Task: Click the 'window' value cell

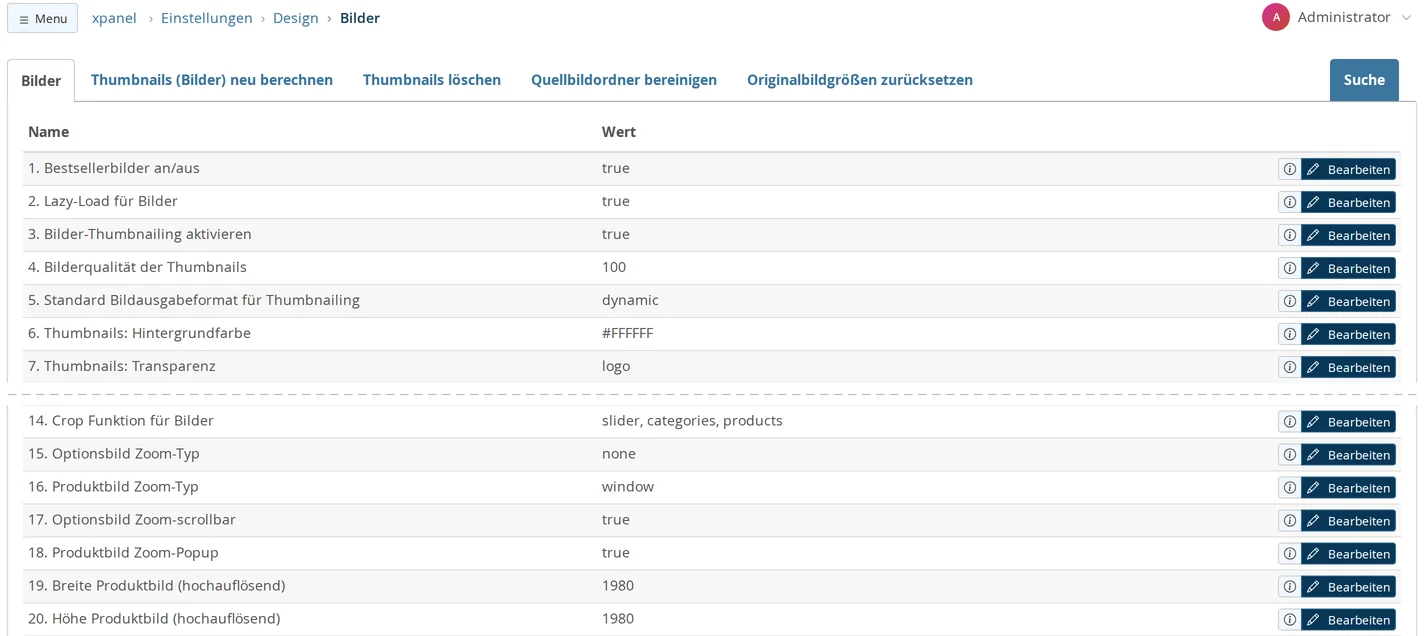Action: coord(628,487)
